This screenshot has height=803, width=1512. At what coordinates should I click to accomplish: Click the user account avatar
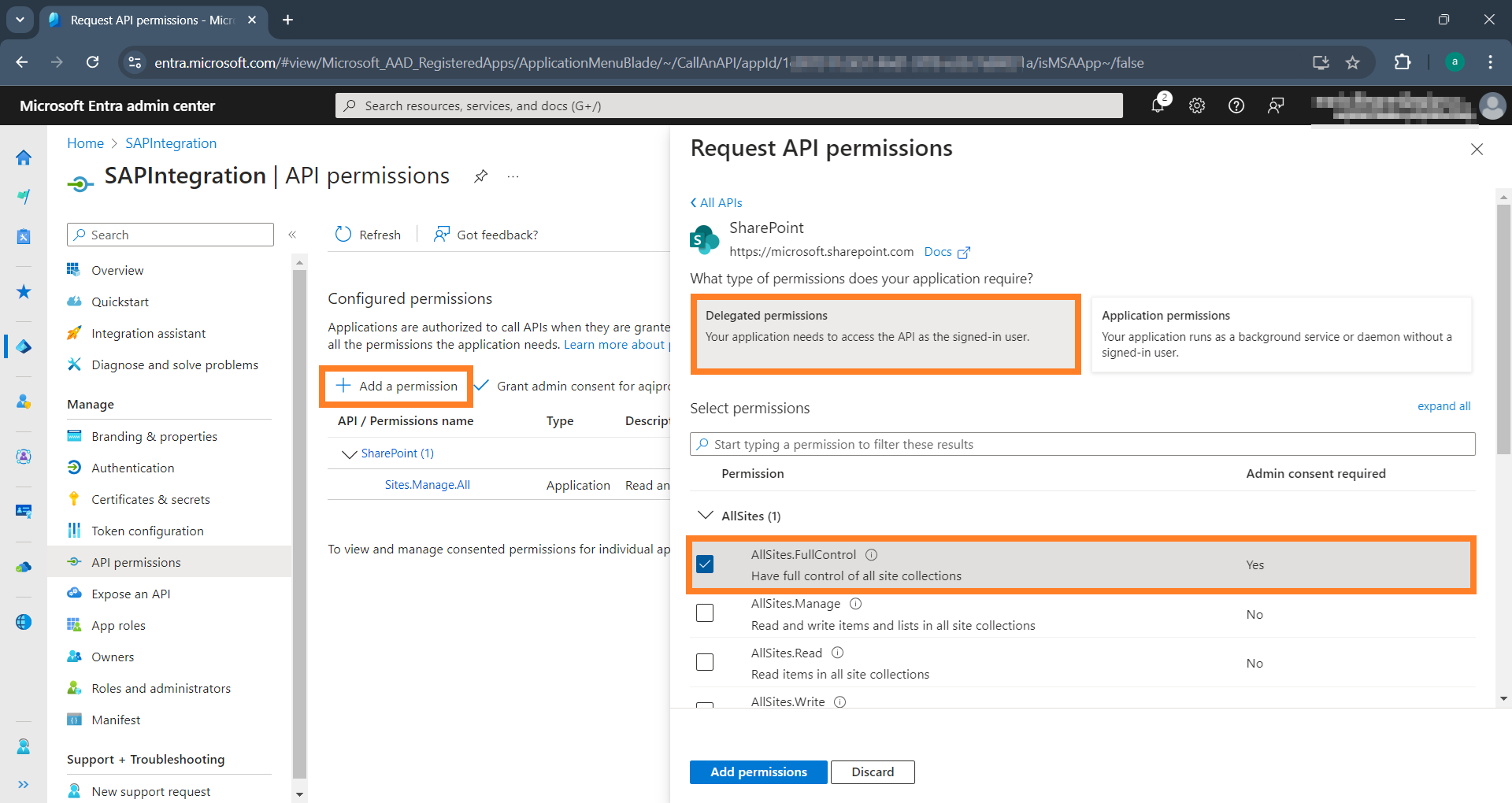coord(1492,105)
